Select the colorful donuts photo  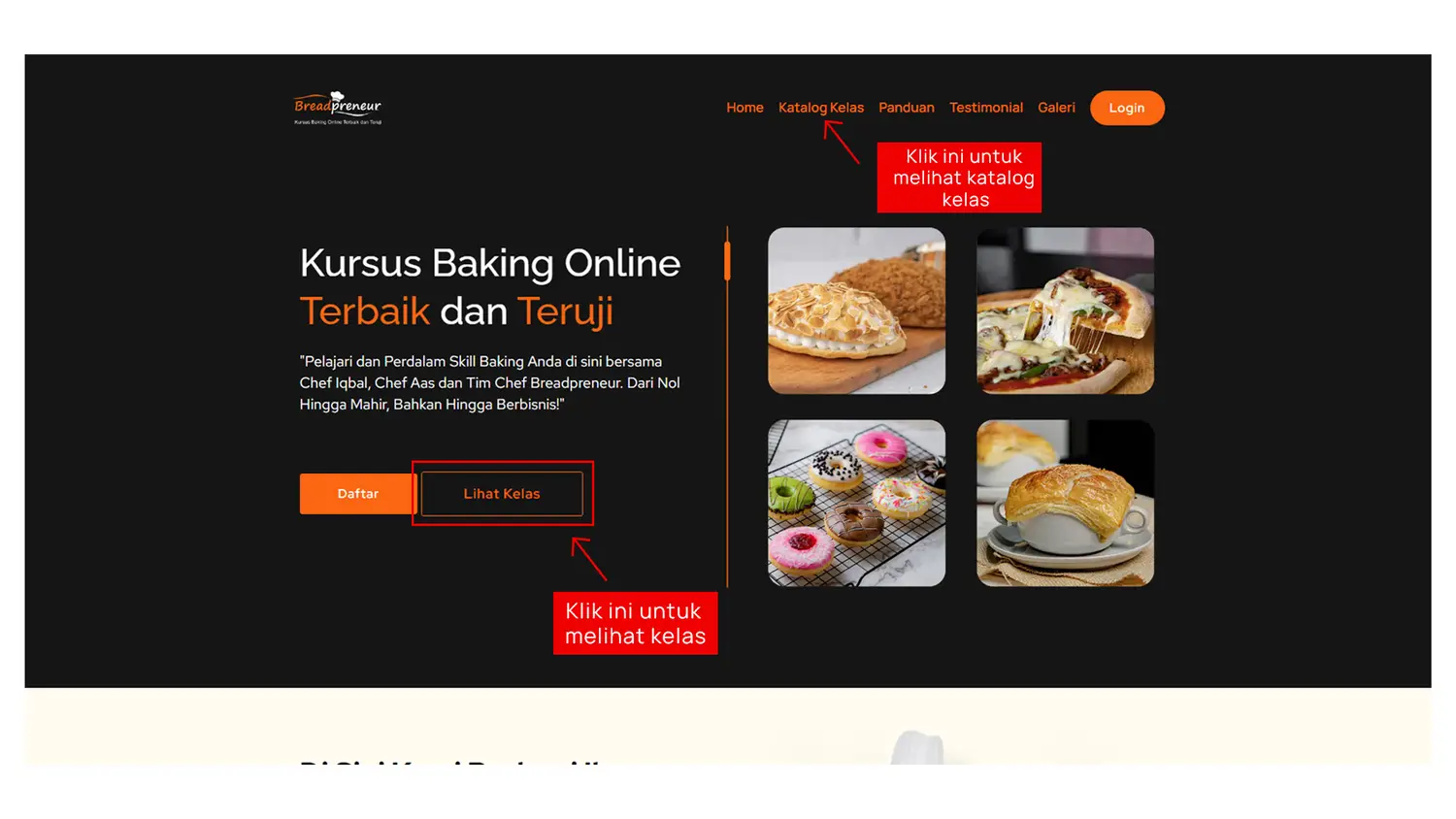(856, 503)
